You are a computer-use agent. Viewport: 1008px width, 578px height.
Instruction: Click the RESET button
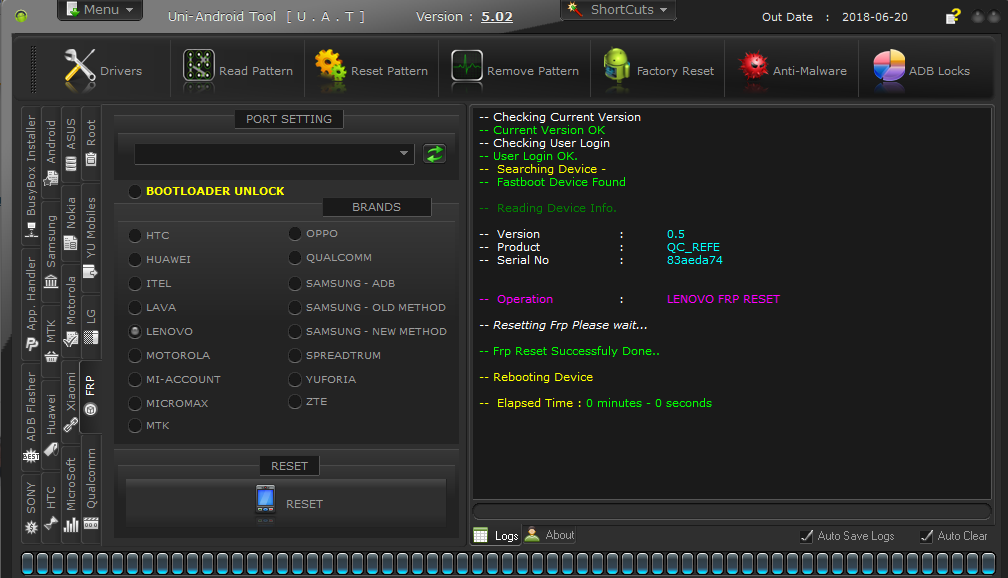(286, 503)
